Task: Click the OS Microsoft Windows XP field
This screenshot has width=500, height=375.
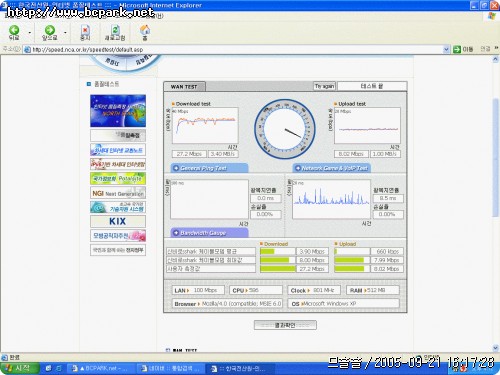Action: point(344,304)
